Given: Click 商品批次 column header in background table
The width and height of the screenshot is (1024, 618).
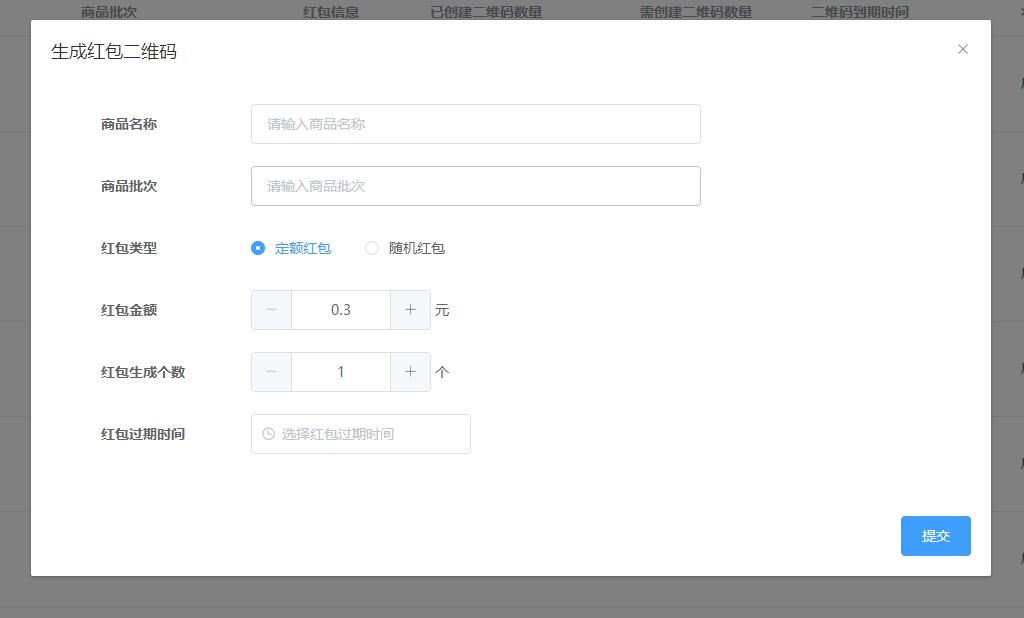Looking at the screenshot, I should (109, 12).
